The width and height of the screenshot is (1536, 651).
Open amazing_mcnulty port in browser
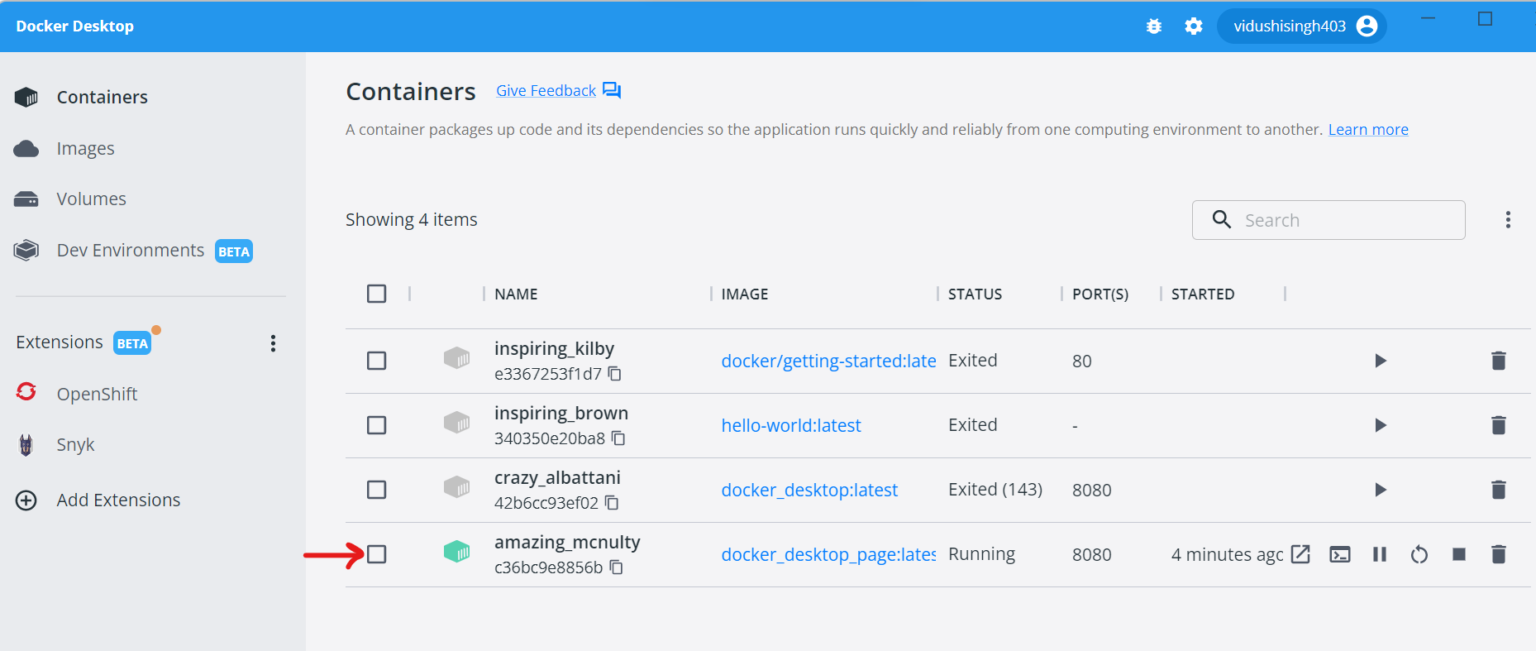(1301, 553)
